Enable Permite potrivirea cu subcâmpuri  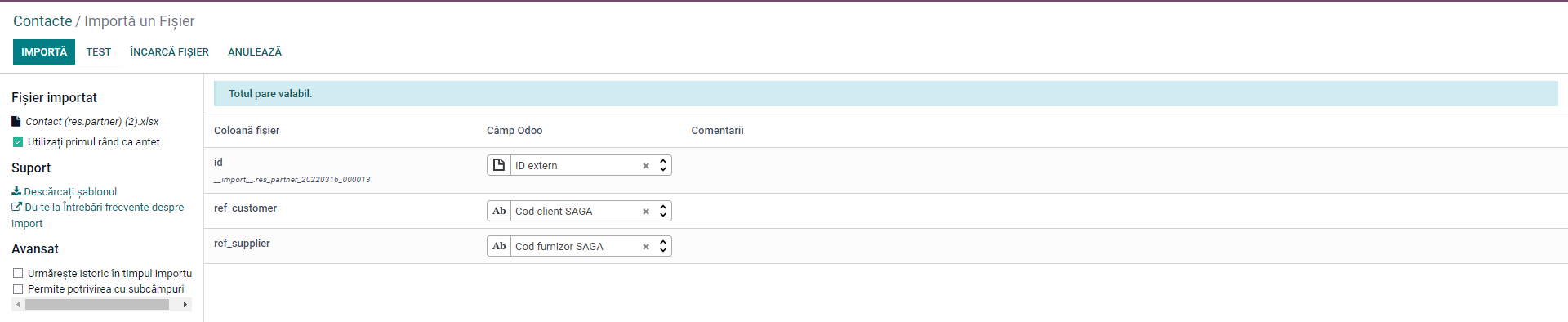point(18,289)
